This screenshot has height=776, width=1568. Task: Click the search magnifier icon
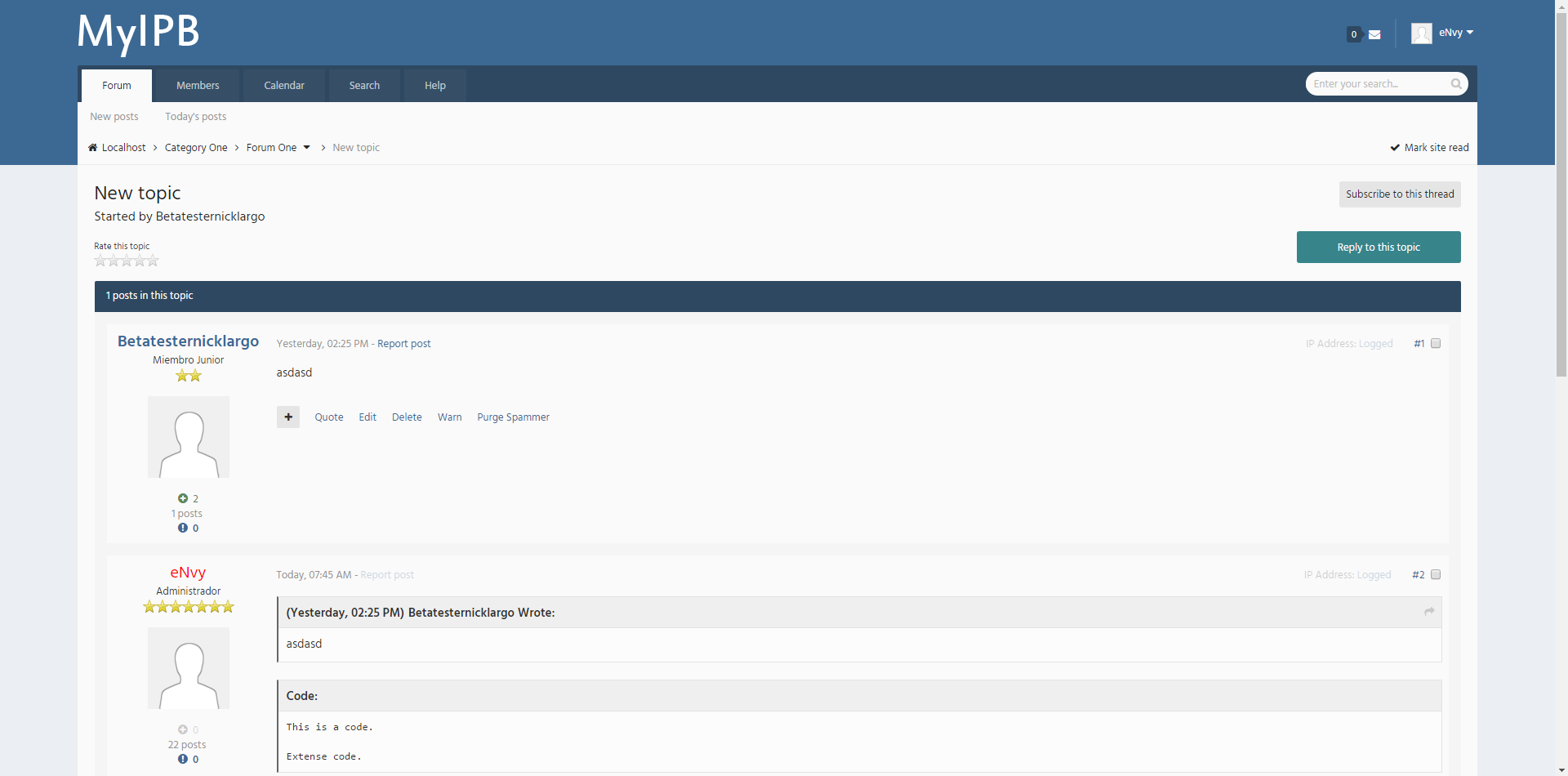(1456, 84)
